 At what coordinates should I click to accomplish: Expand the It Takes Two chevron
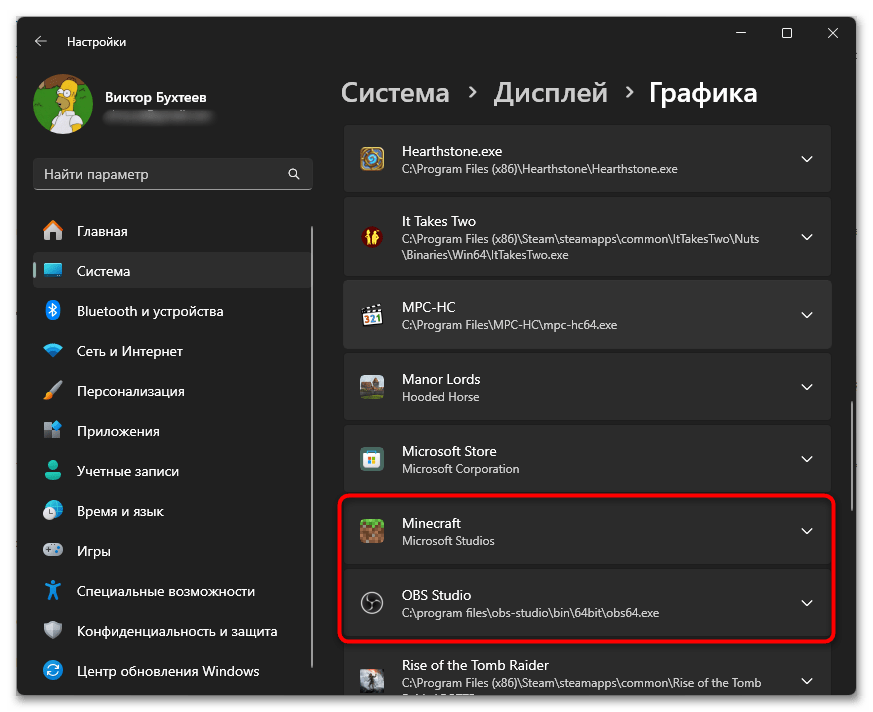(807, 237)
